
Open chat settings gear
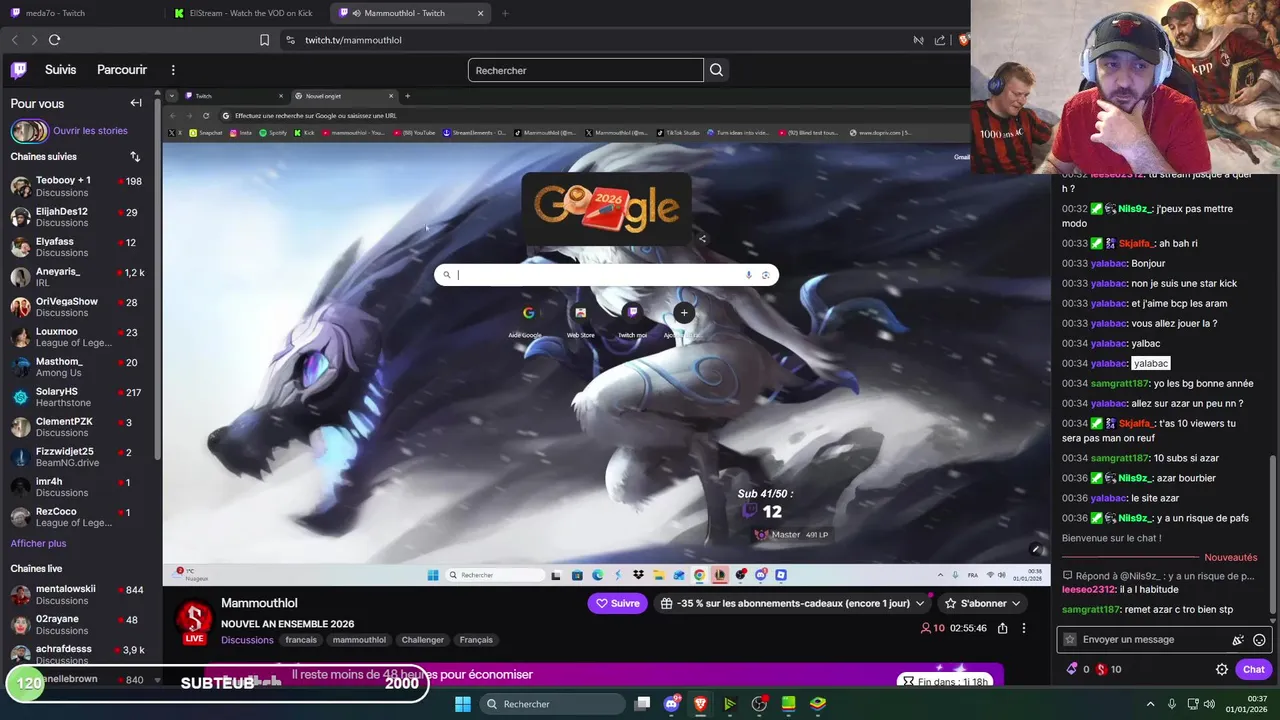pos(1222,670)
